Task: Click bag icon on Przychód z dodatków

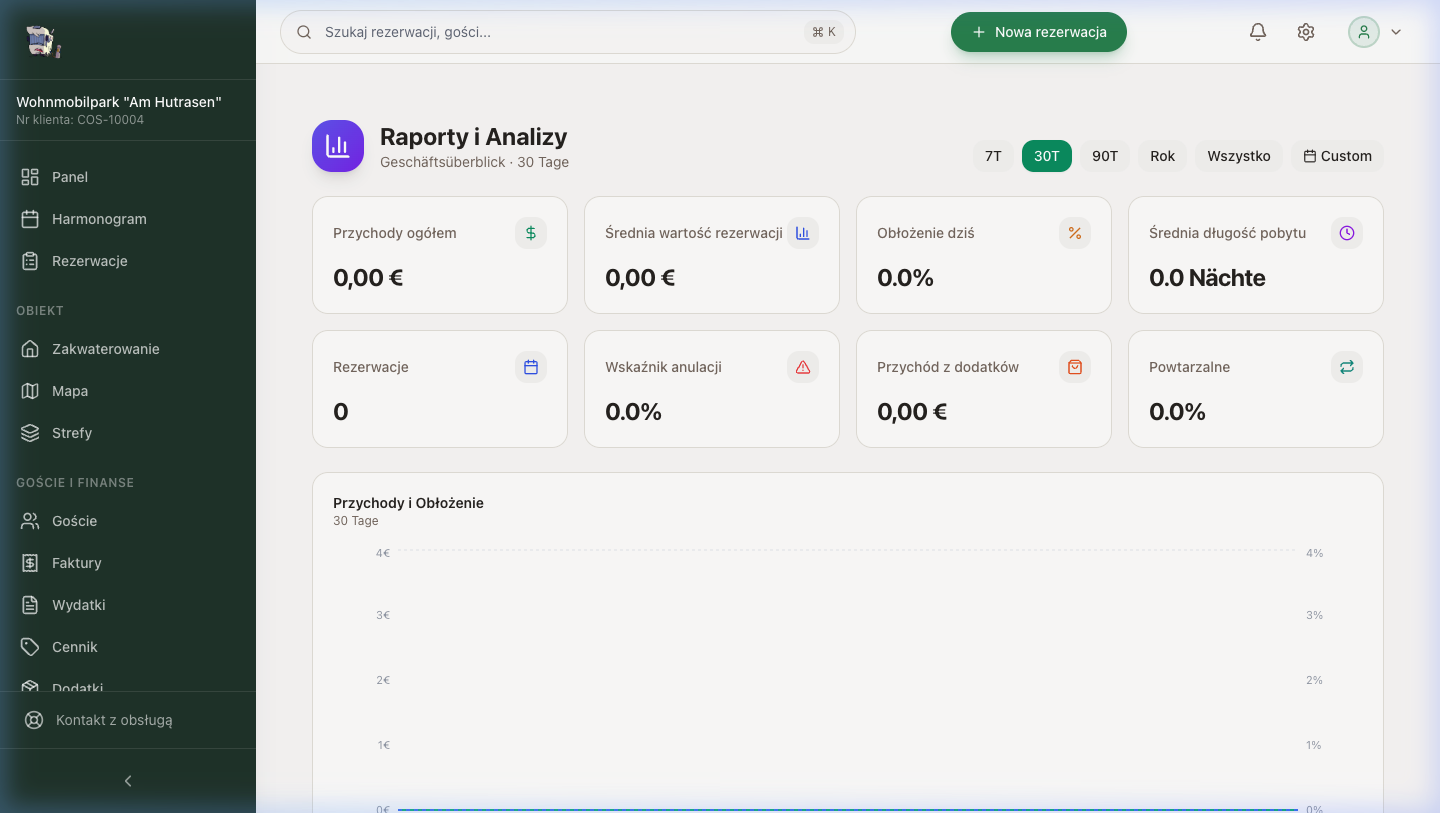Action: (1075, 367)
